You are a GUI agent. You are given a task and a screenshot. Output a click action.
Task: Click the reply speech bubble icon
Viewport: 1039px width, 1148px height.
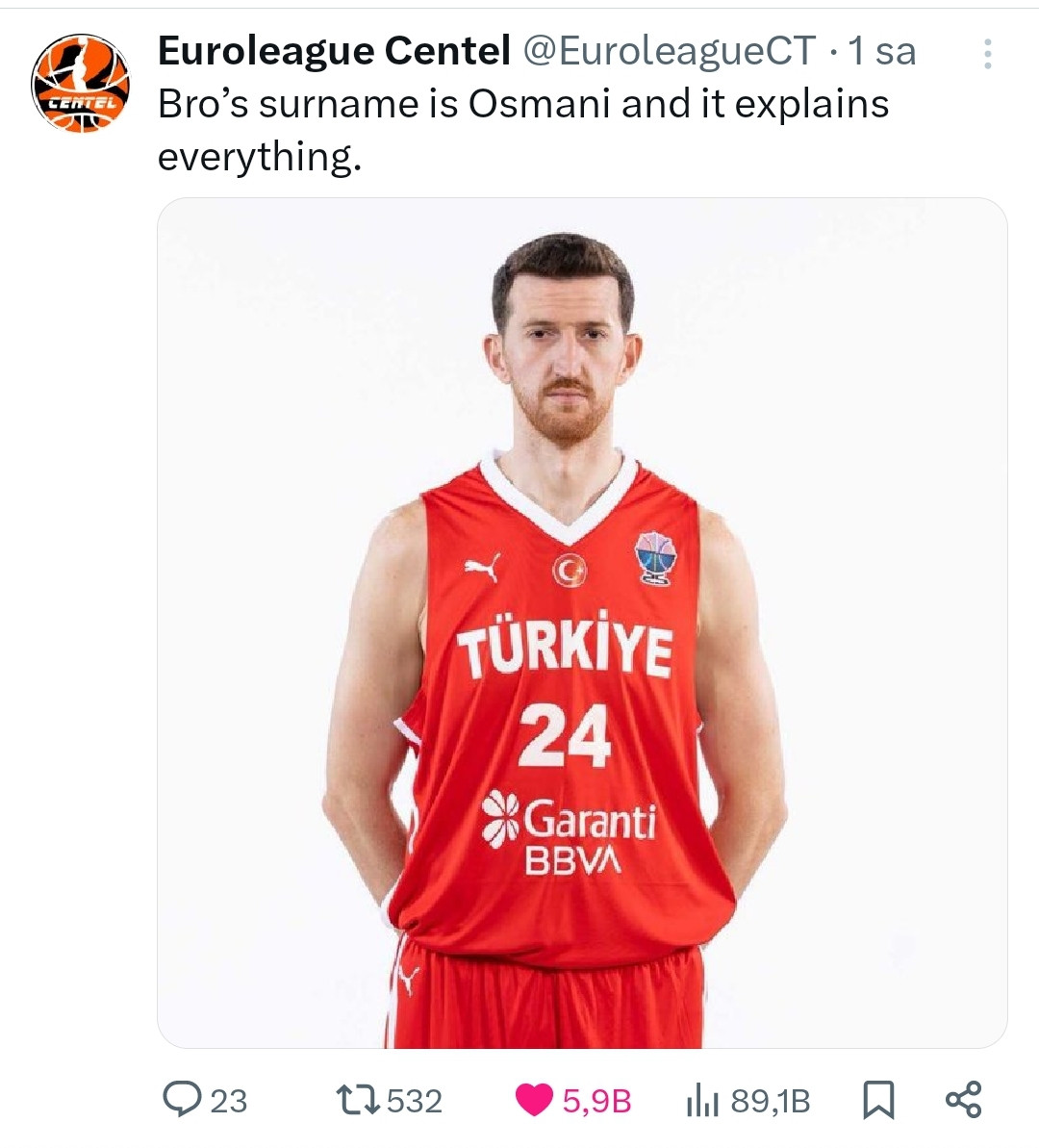tap(181, 1099)
